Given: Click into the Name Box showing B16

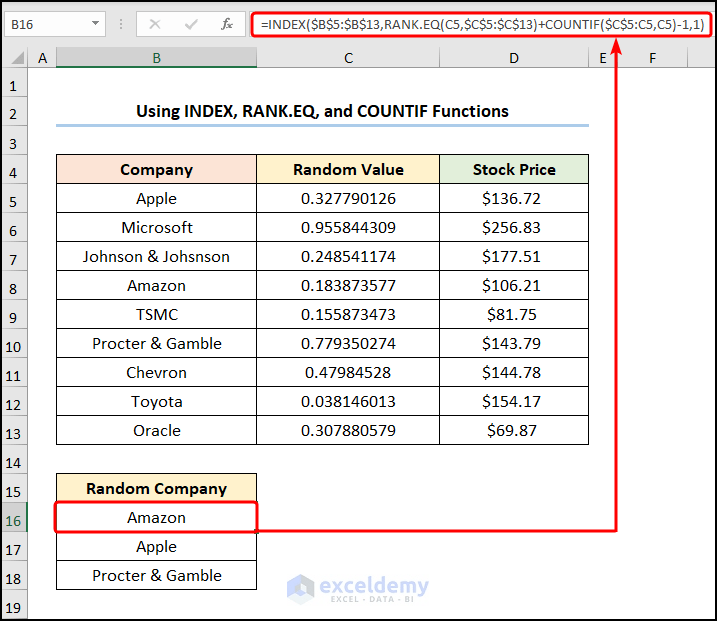Looking at the screenshot, I should (x=48, y=24).
